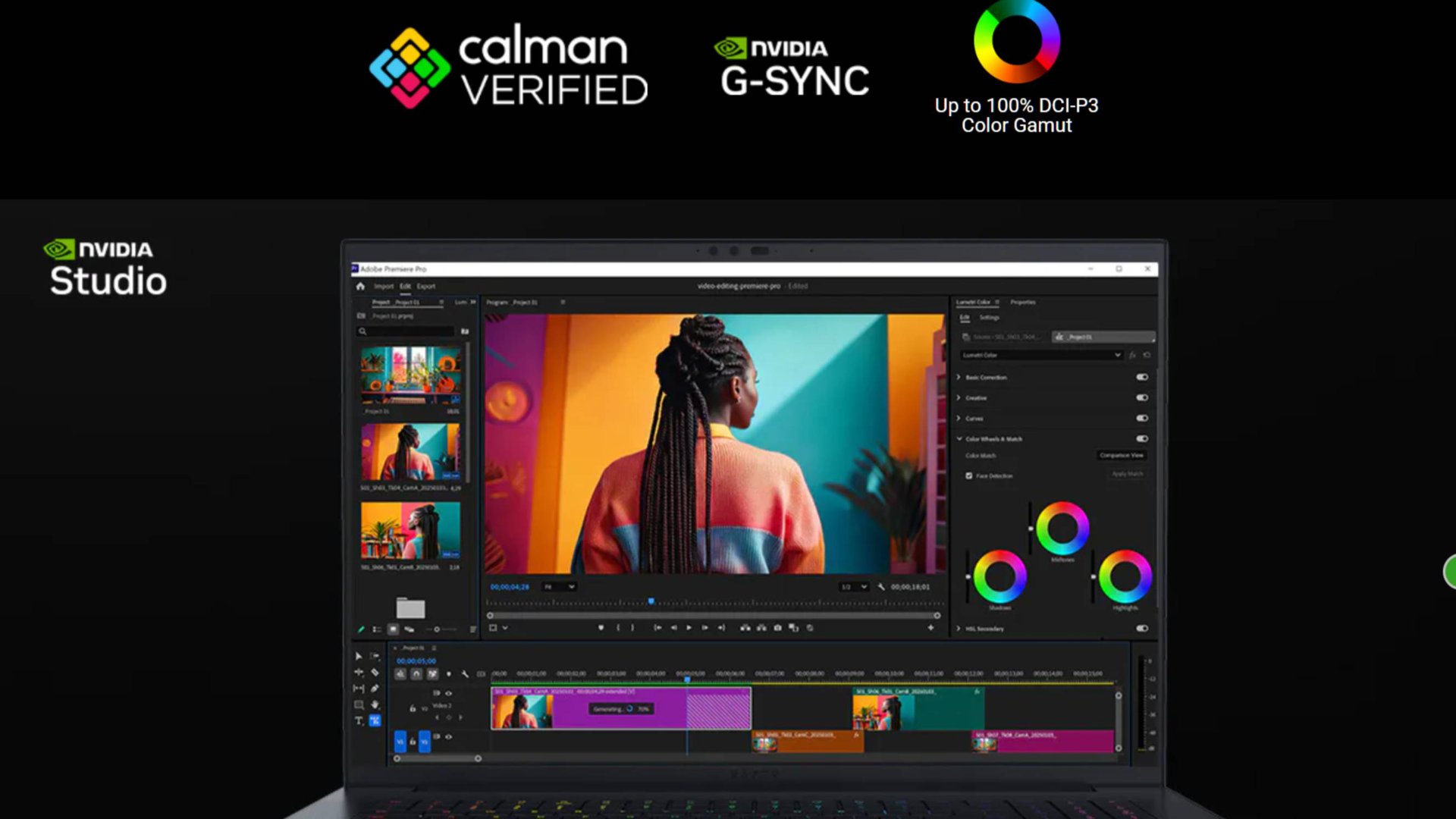Select the Razor tool

pyautogui.click(x=375, y=672)
